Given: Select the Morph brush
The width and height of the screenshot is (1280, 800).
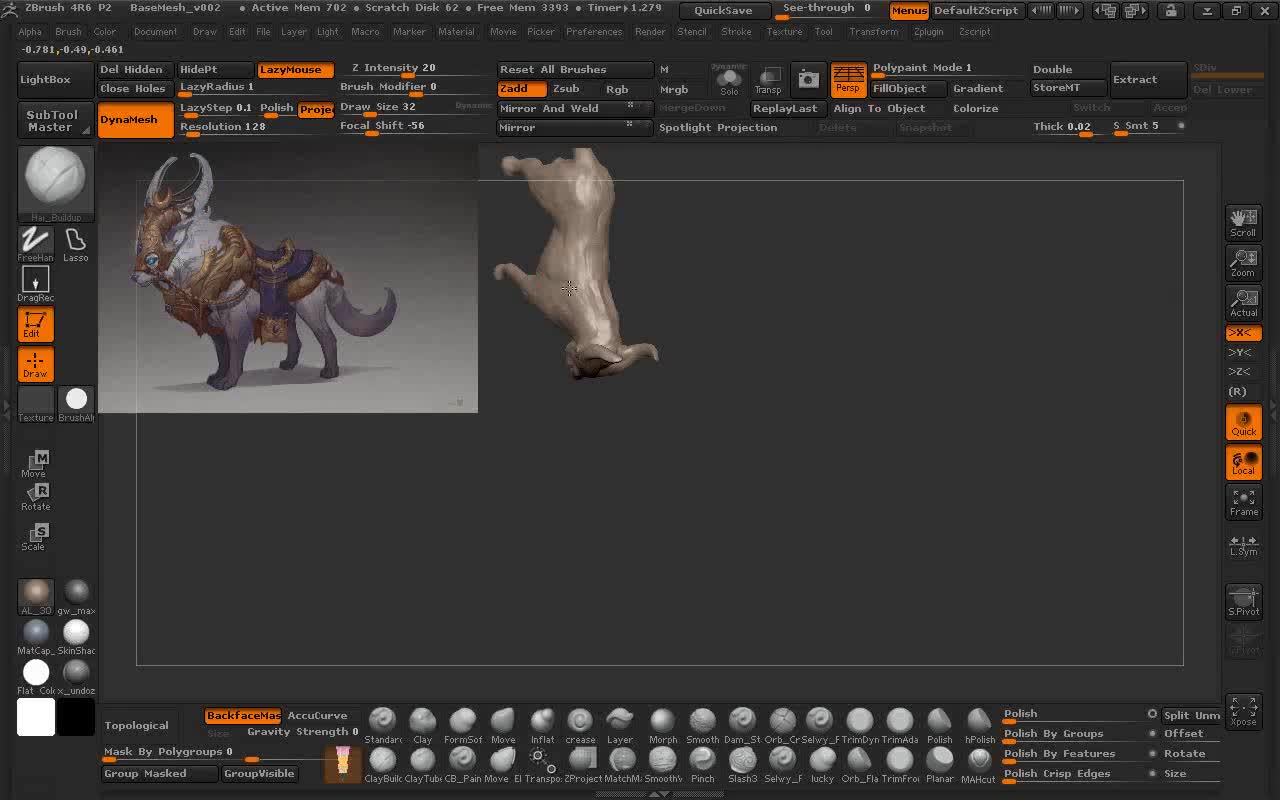Looking at the screenshot, I should (x=662, y=726).
